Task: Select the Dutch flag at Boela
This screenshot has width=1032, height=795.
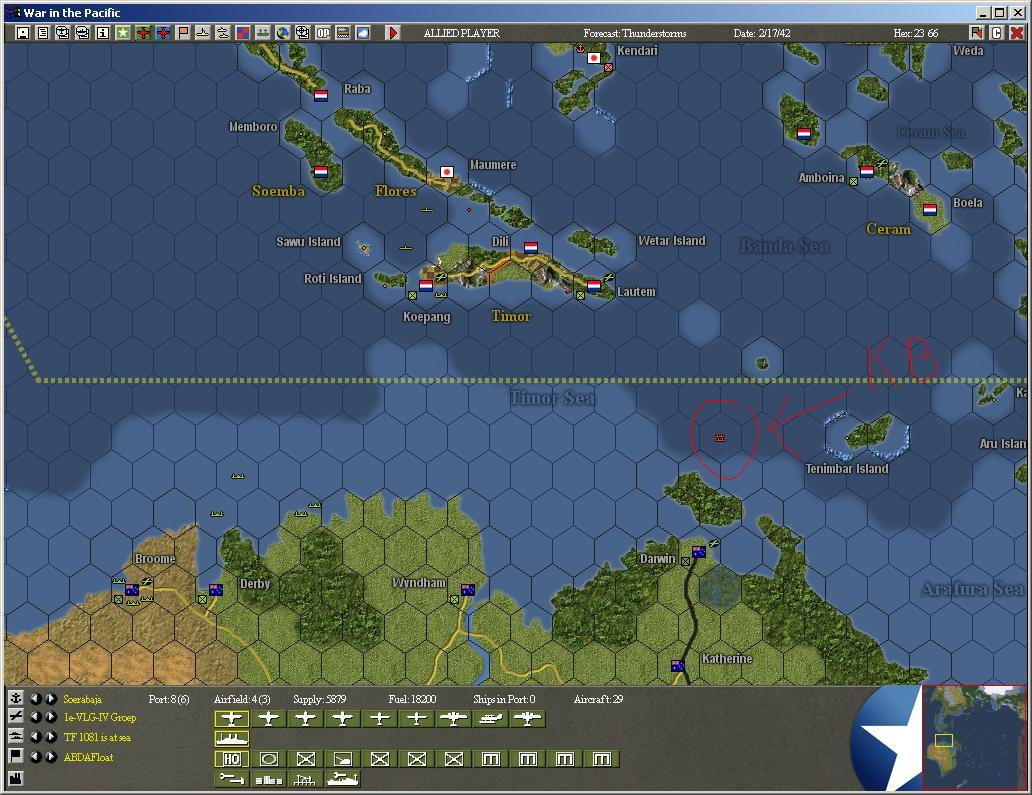Action: pyautogui.click(x=929, y=210)
